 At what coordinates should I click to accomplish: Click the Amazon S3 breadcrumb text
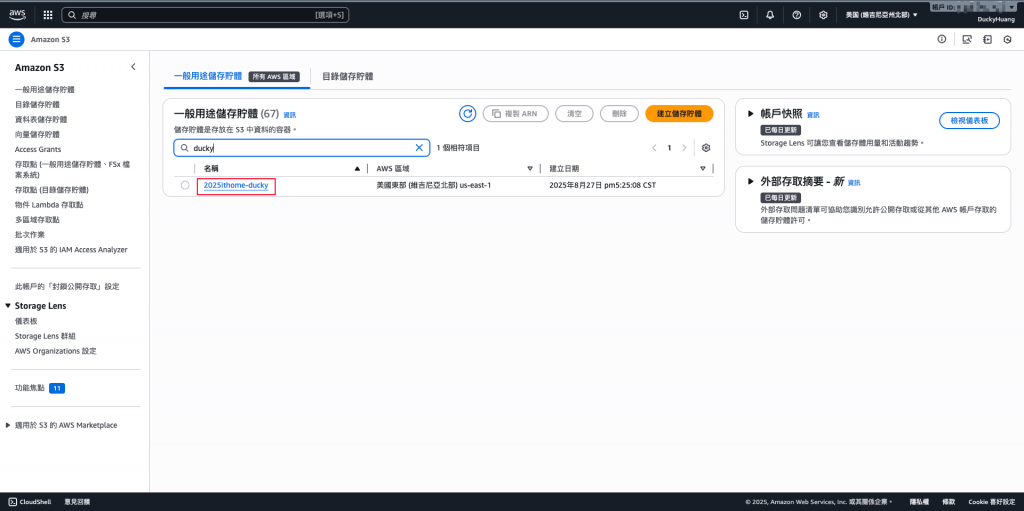(x=50, y=39)
